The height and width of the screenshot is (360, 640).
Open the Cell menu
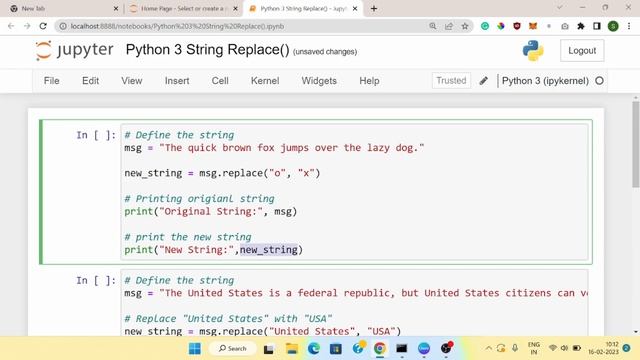[x=220, y=81]
